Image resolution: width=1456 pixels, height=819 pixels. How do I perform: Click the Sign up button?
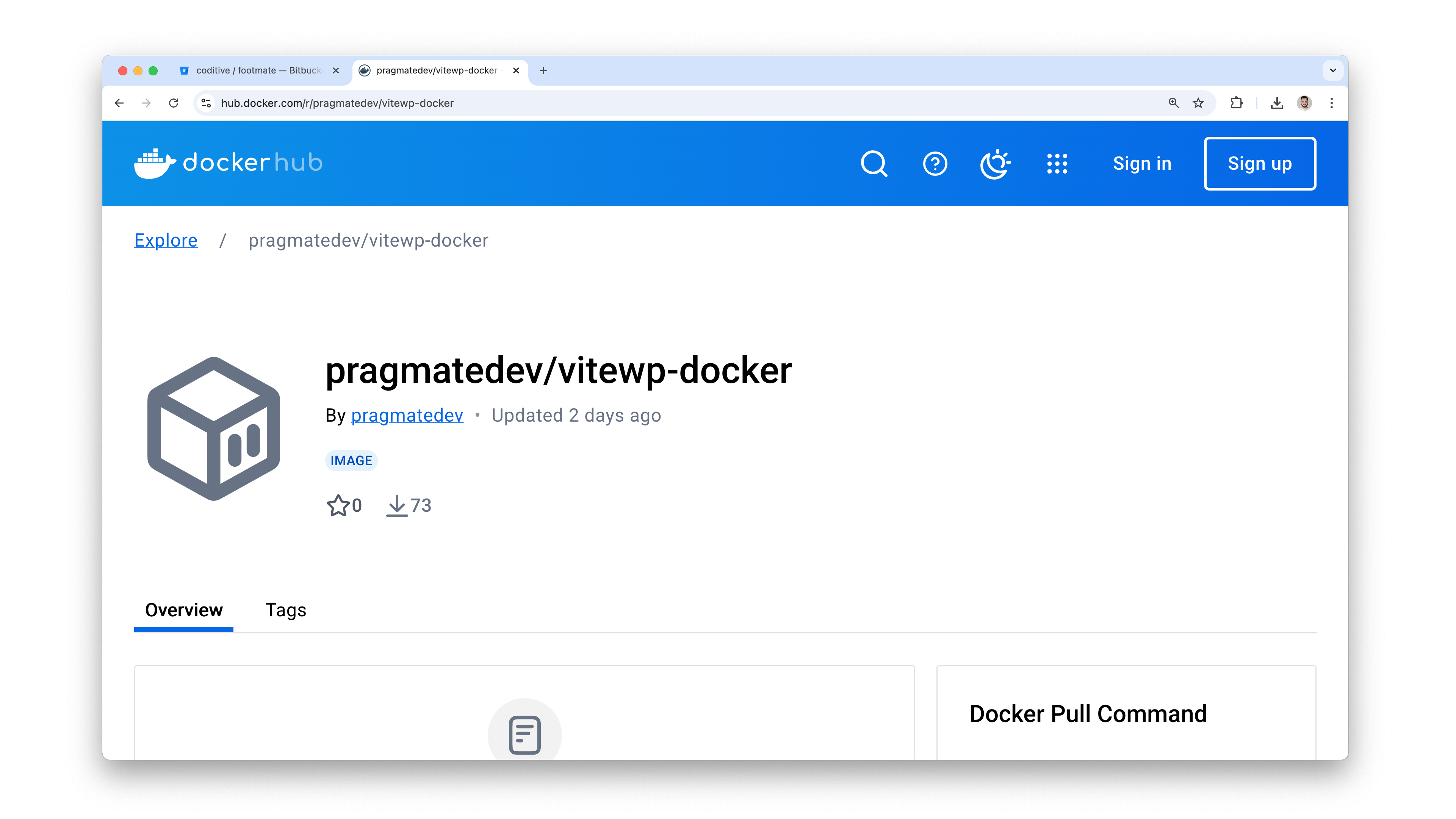1259,164
